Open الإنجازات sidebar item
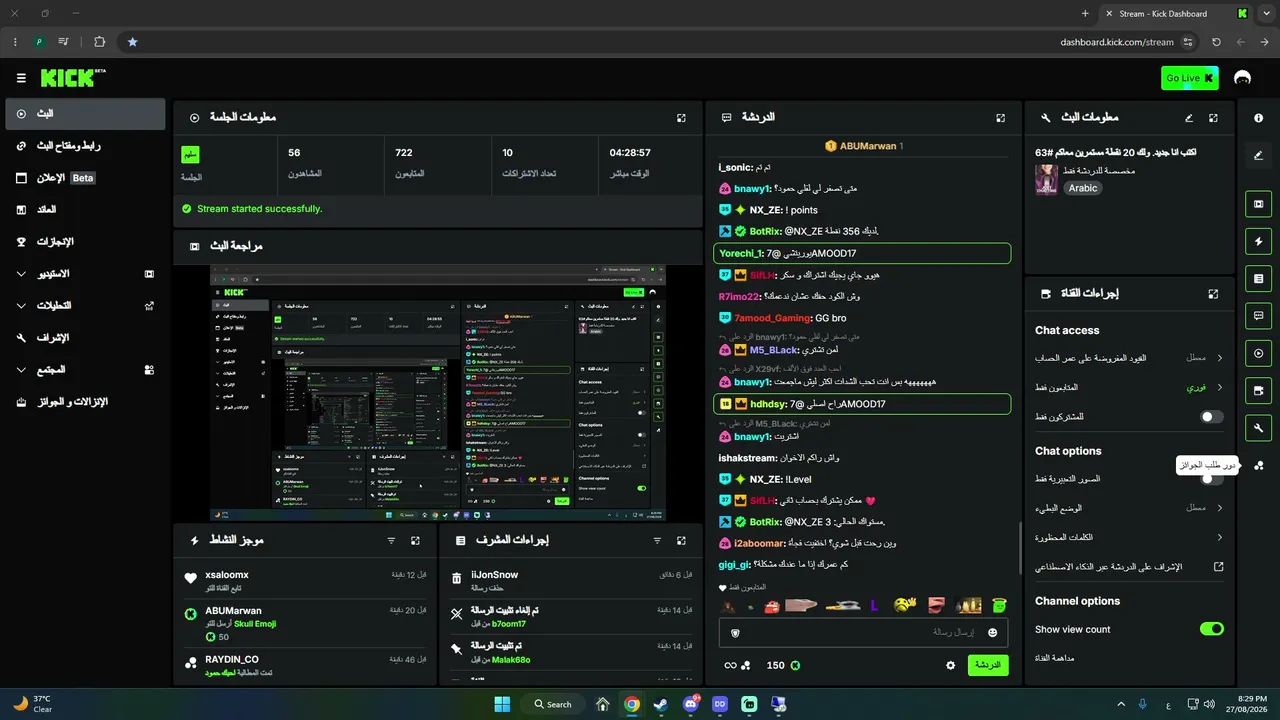 click(85, 242)
